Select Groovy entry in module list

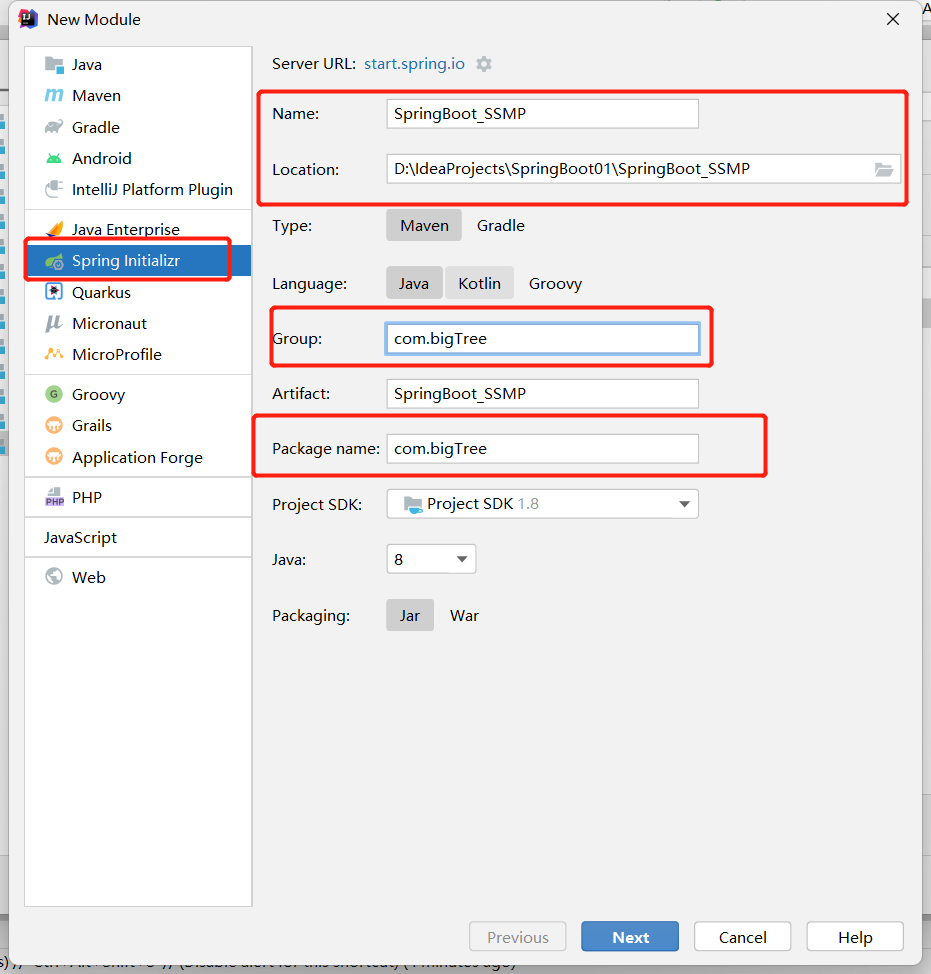click(138, 394)
